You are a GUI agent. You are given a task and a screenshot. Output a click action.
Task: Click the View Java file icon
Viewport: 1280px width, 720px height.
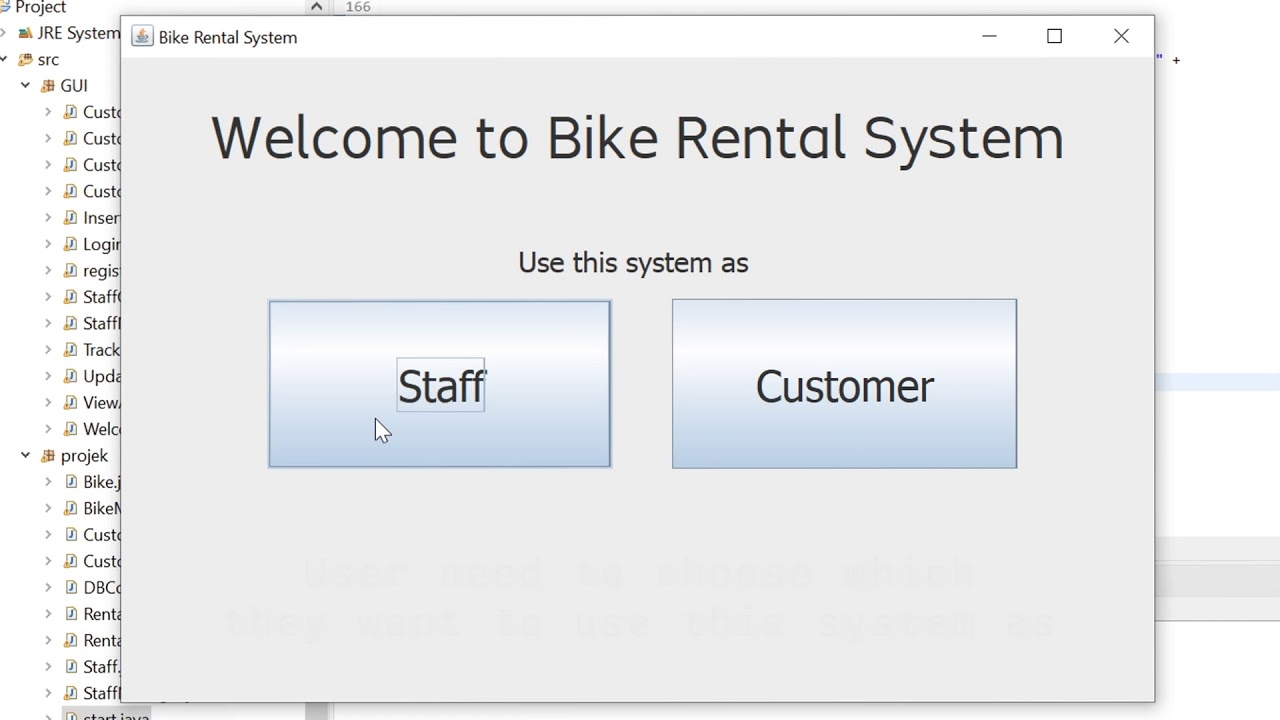point(70,402)
